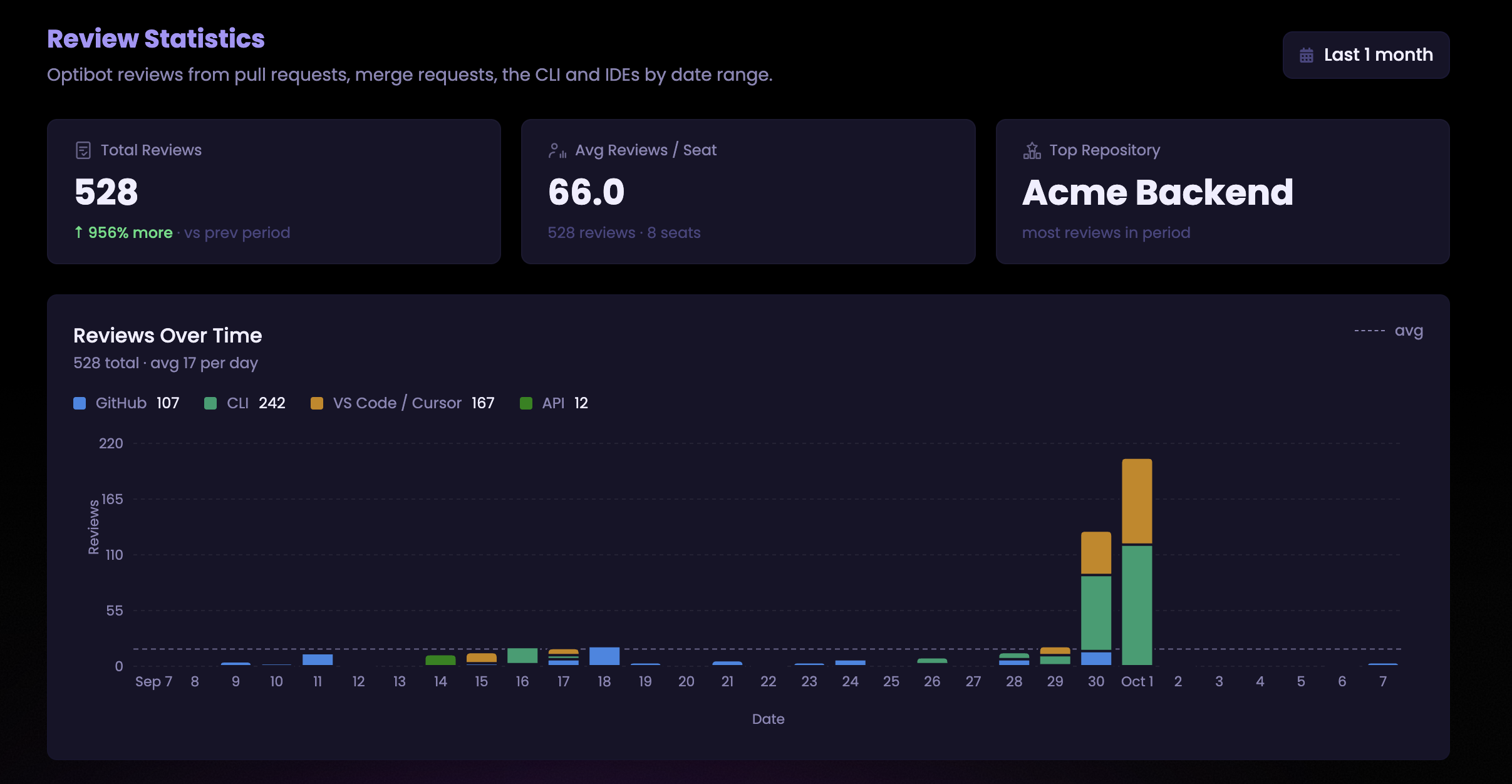The width and height of the screenshot is (1512, 784).
Task: Click the Reviews Over Time title
Action: [x=168, y=336]
